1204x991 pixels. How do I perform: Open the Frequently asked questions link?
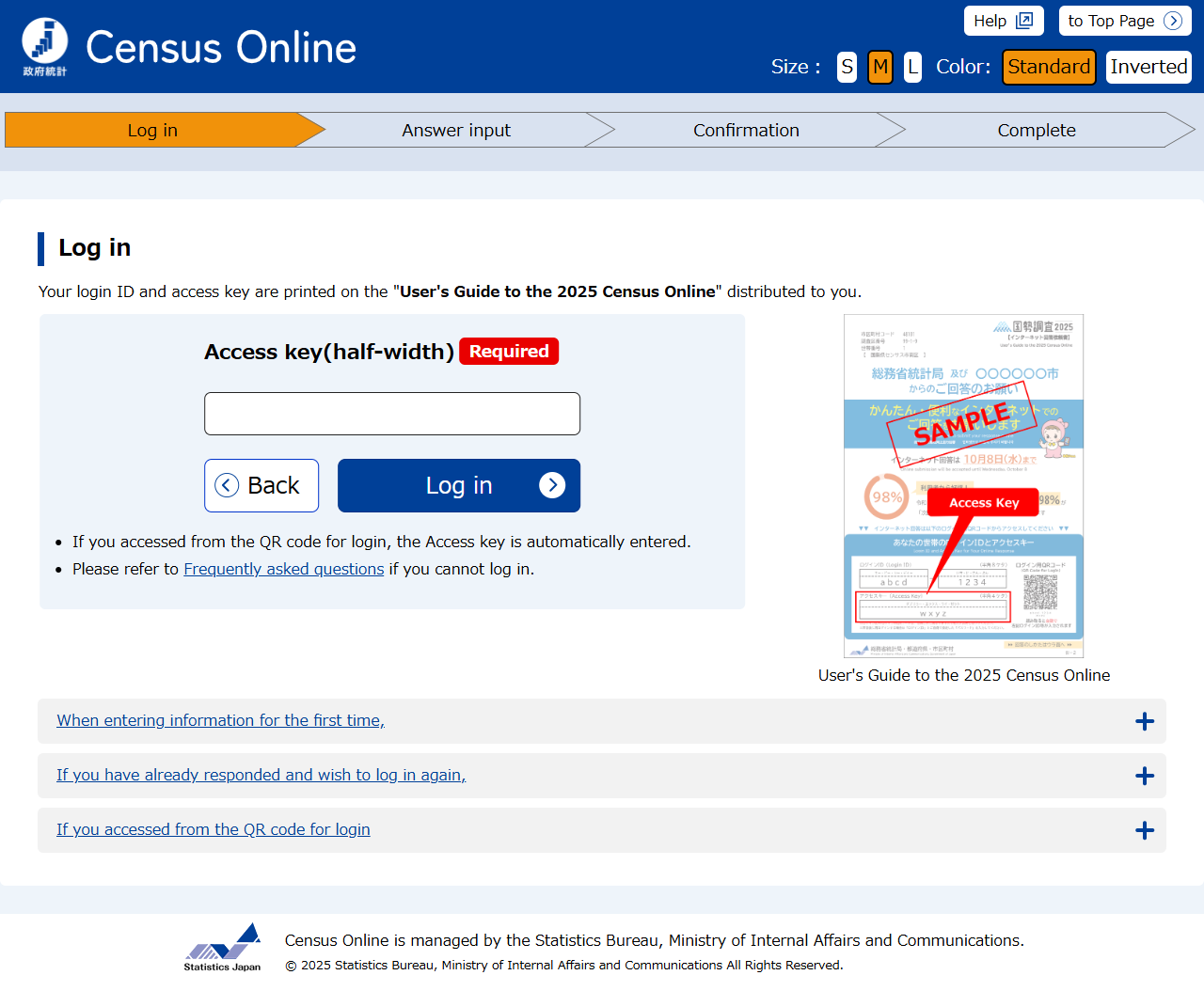[283, 569]
